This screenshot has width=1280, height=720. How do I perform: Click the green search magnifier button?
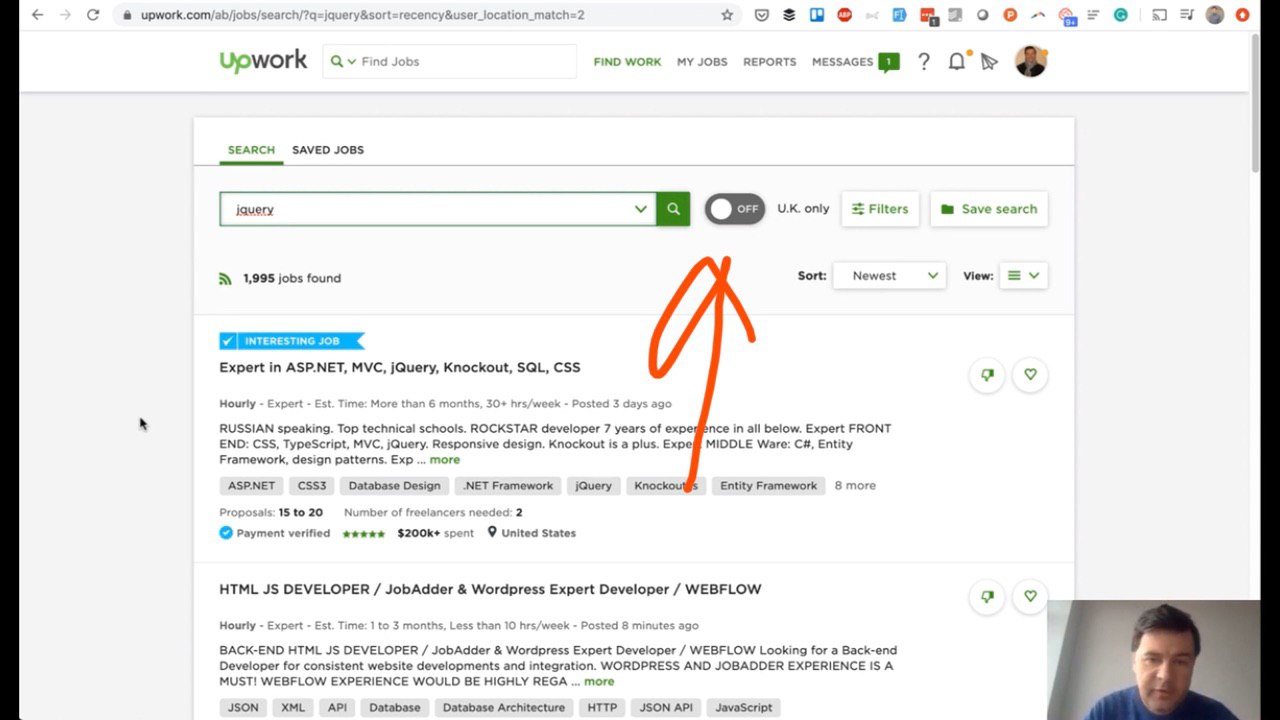click(x=673, y=209)
